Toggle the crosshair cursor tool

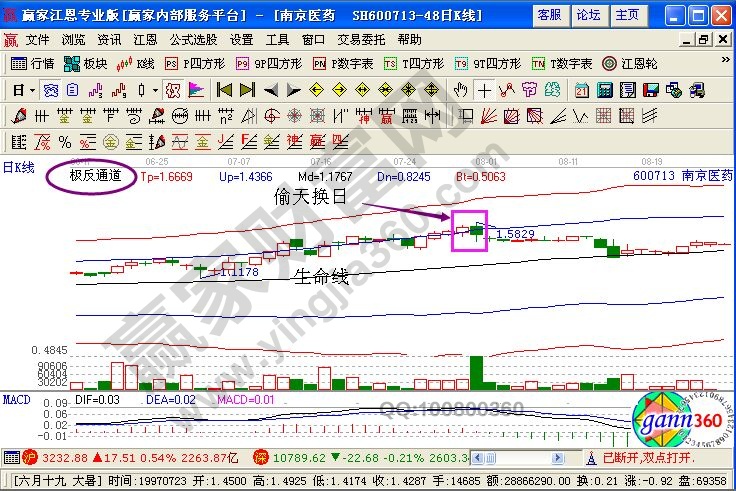pos(484,90)
